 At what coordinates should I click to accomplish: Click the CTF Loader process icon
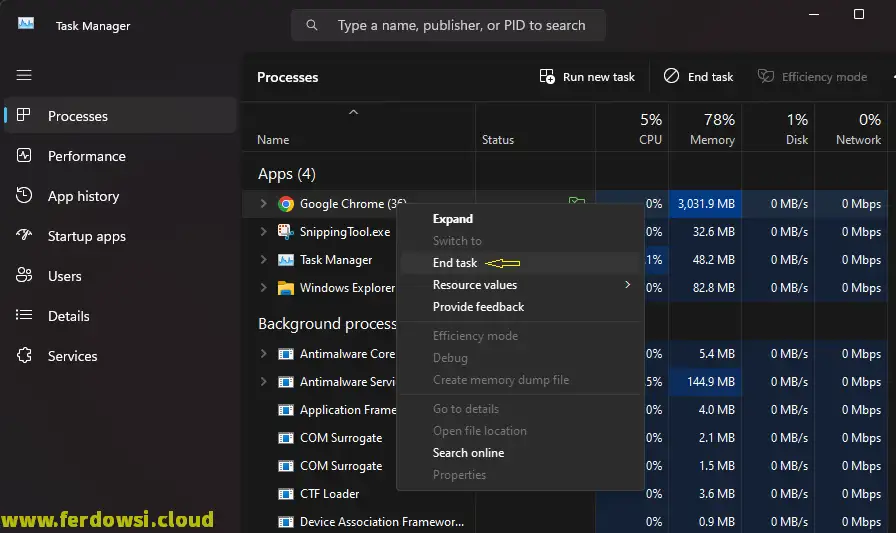tap(286, 494)
